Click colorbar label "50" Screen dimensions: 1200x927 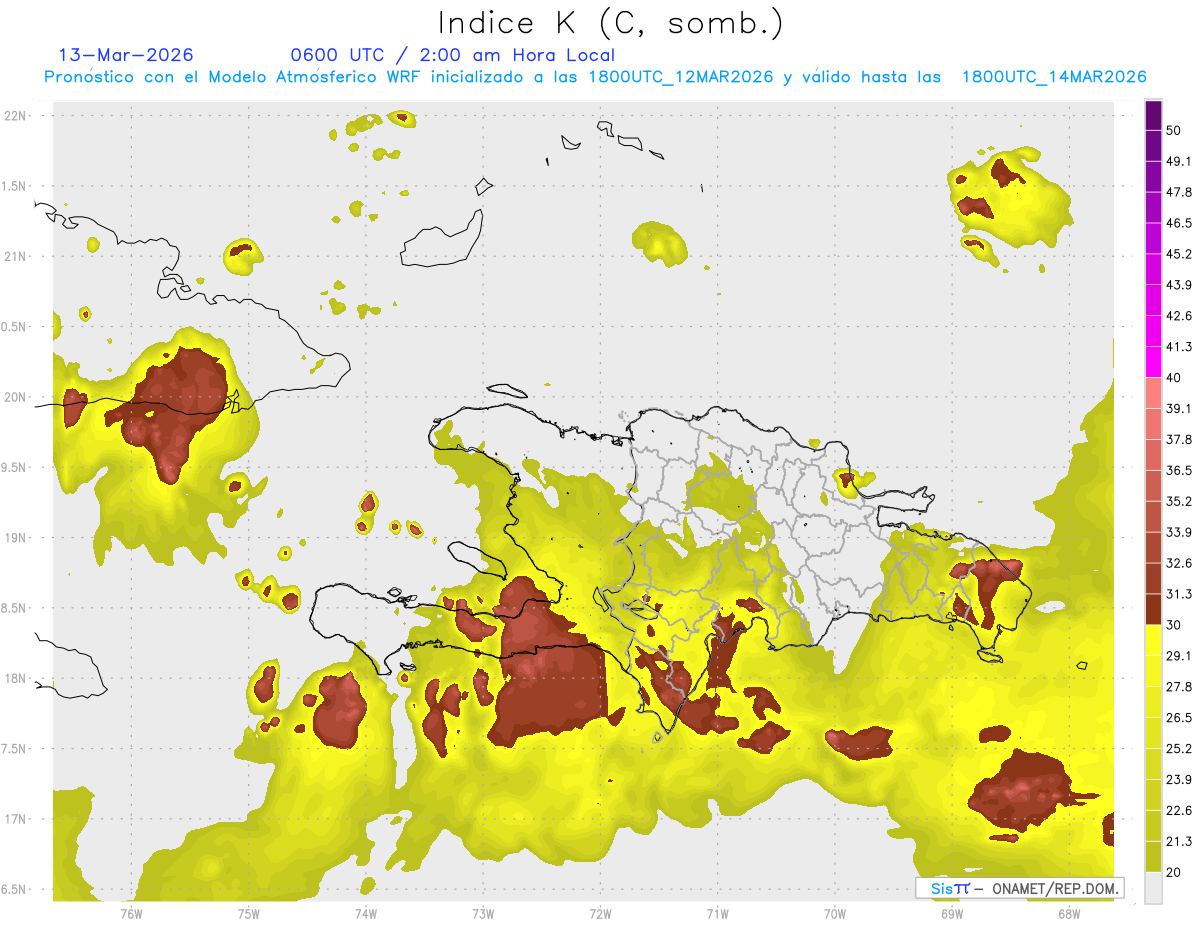pos(1174,130)
